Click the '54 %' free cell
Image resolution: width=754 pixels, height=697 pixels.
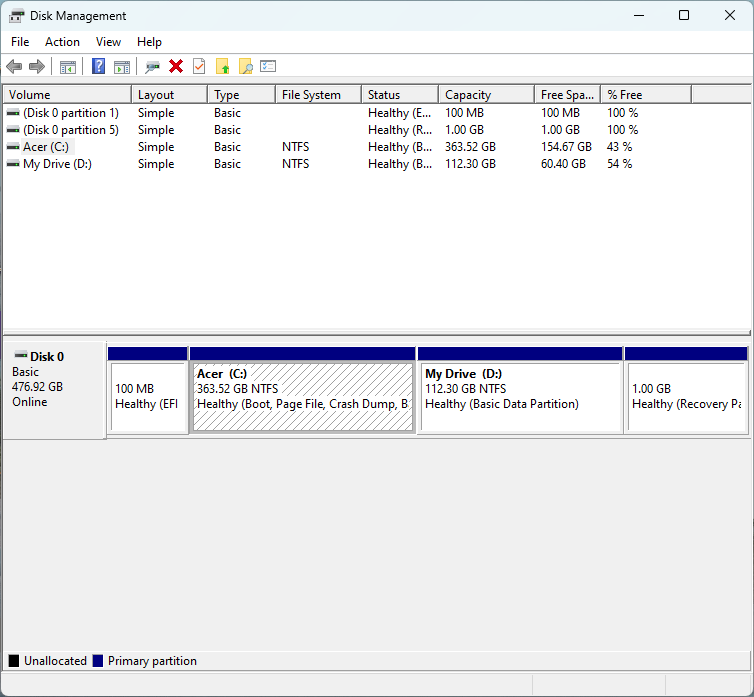pos(619,164)
